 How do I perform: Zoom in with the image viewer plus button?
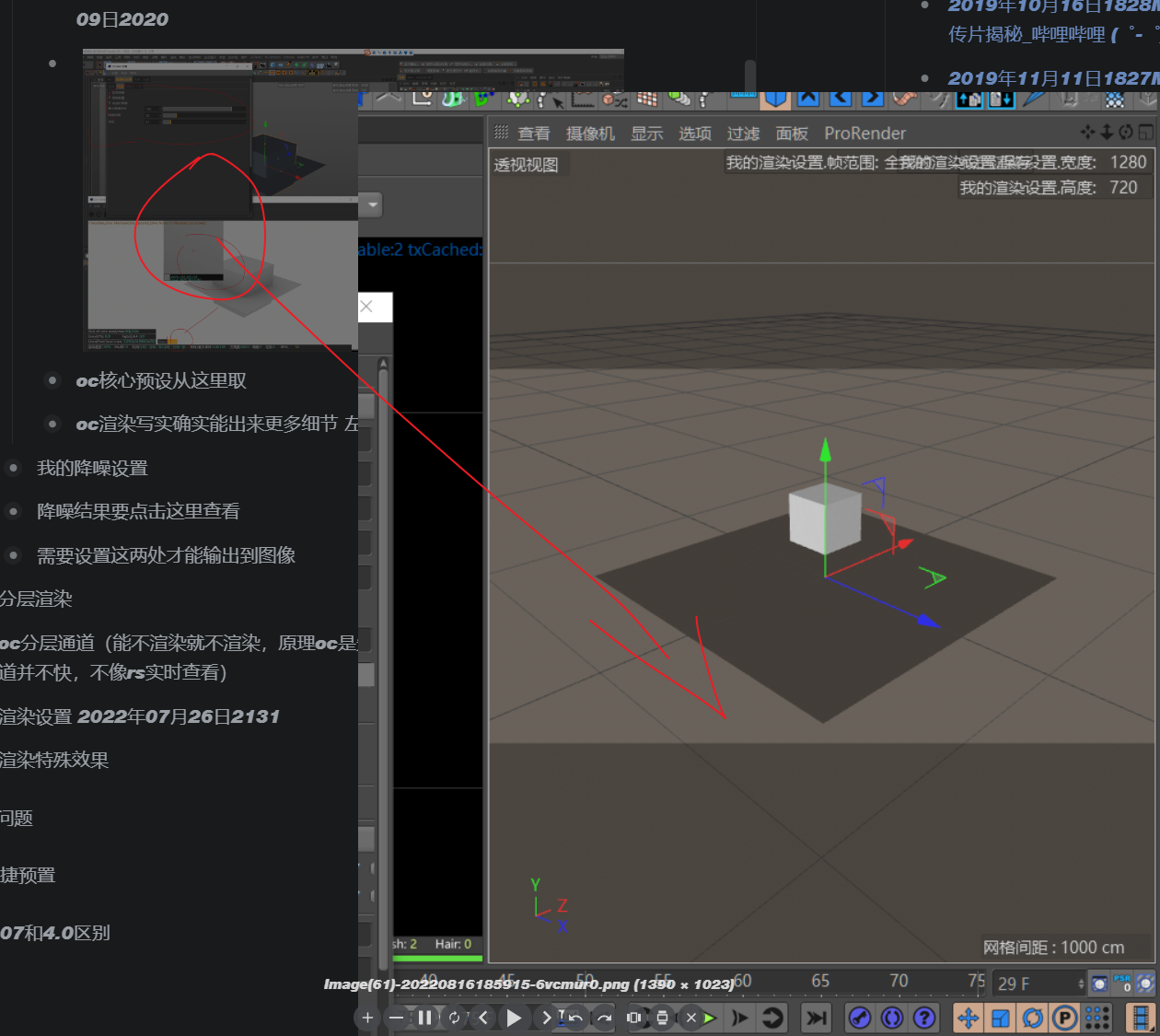pyautogui.click(x=367, y=1018)
